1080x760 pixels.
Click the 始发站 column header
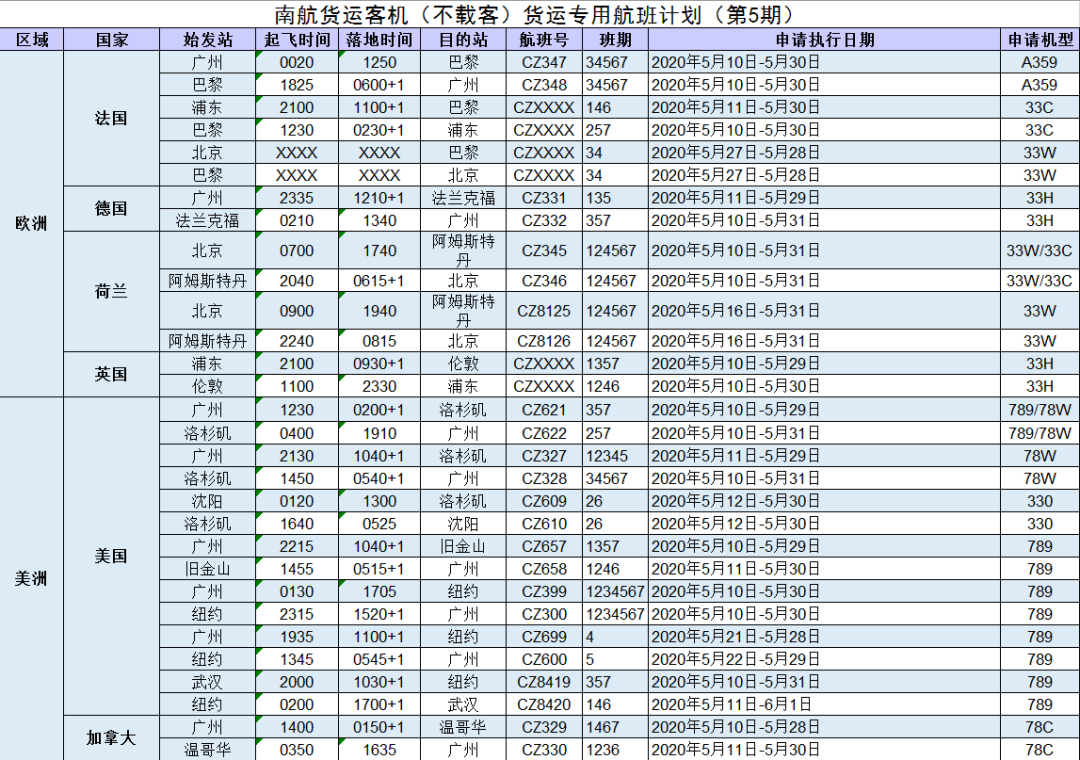(x=207, y=40)
